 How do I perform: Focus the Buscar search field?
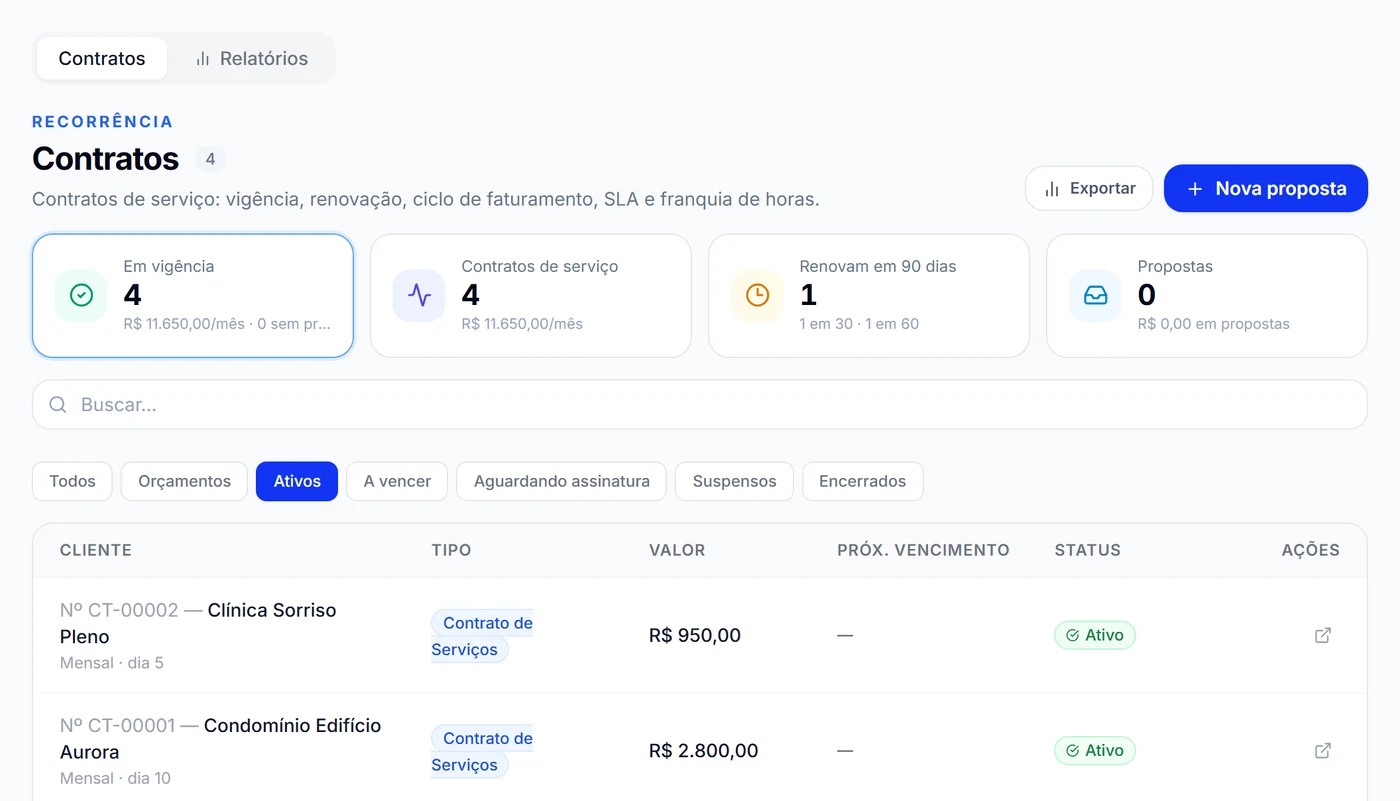(x=700, y=405)
